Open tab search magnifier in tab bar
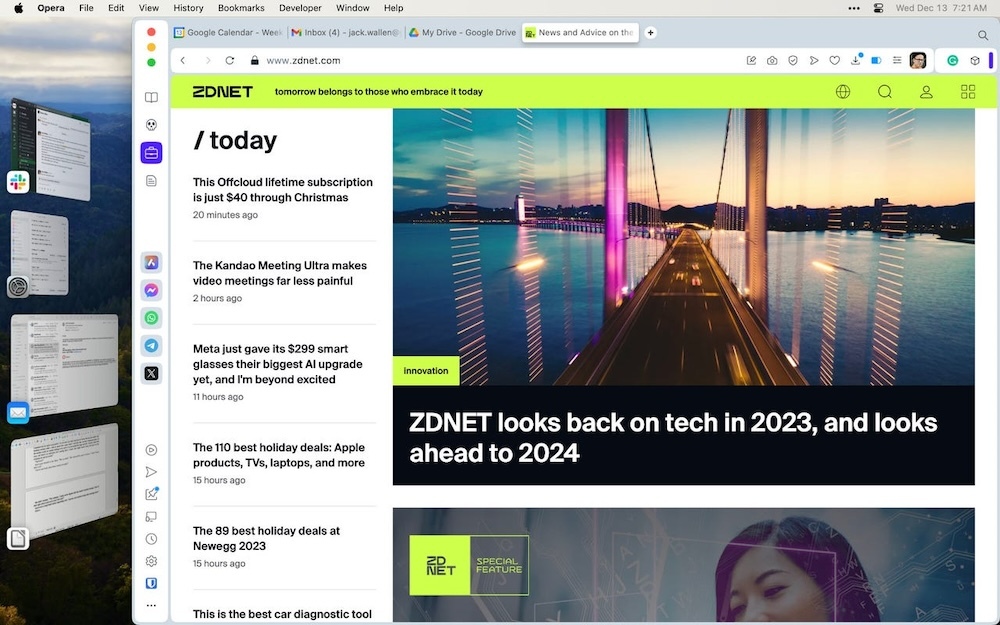This screenshot has height=625, width=1000. click(983, 35)
